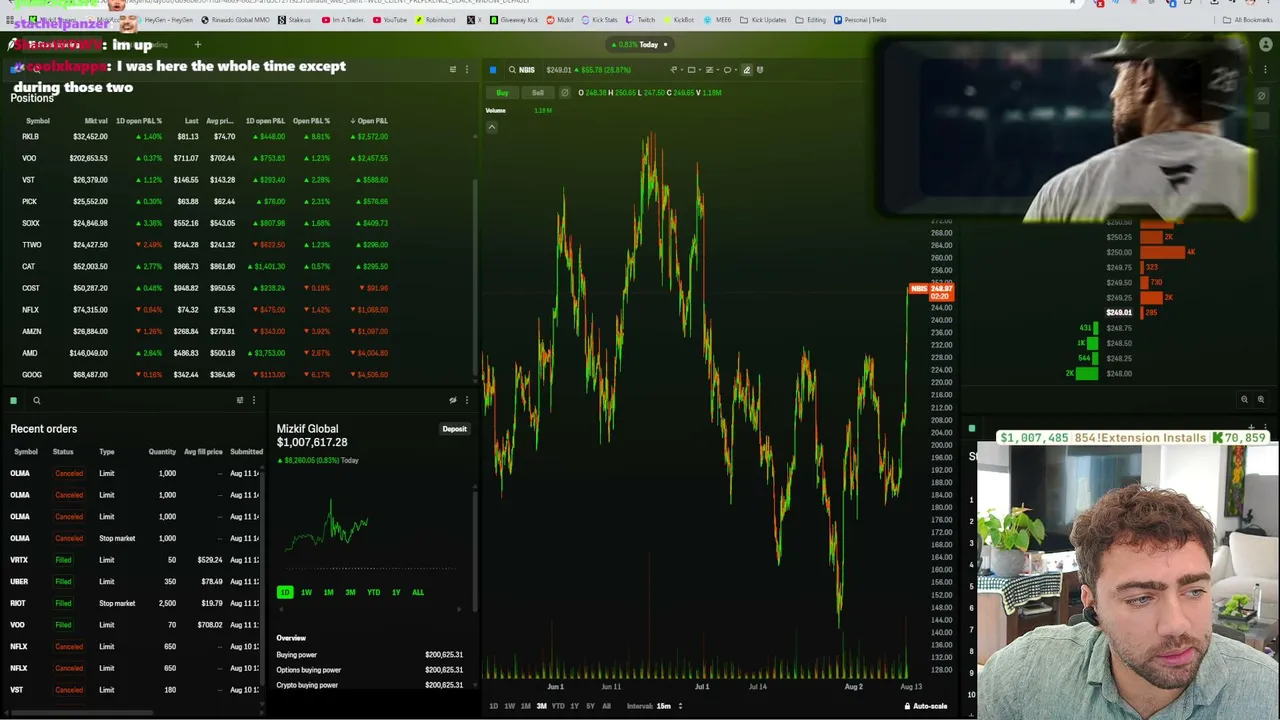Open the chart shapes dropdown
This screenshot has width=1280, height=720.
pyautogui.click(x=729, y=70)
